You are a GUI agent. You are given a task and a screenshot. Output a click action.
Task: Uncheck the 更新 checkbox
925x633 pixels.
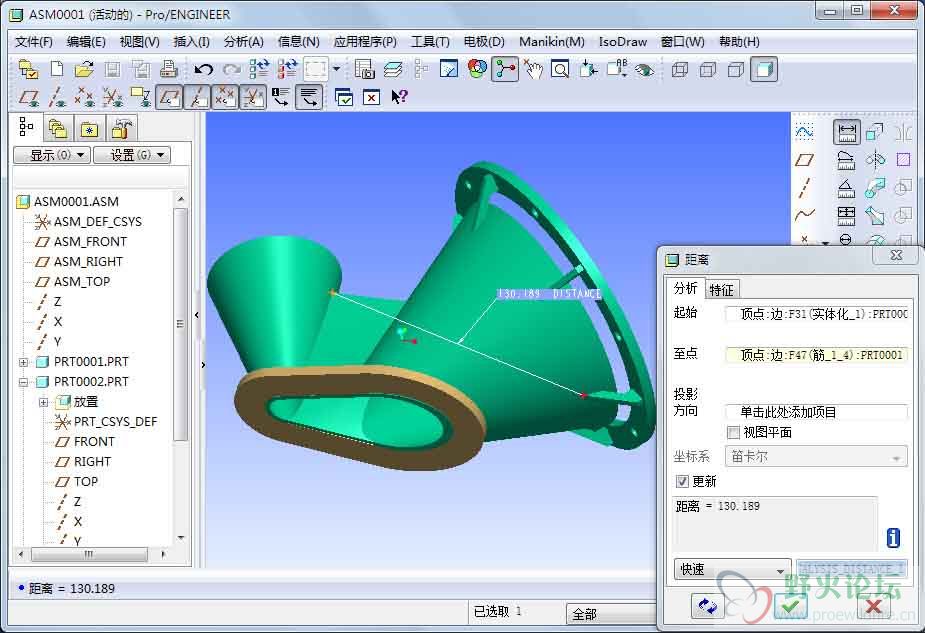pyautogui.click(x=682, y=481)
